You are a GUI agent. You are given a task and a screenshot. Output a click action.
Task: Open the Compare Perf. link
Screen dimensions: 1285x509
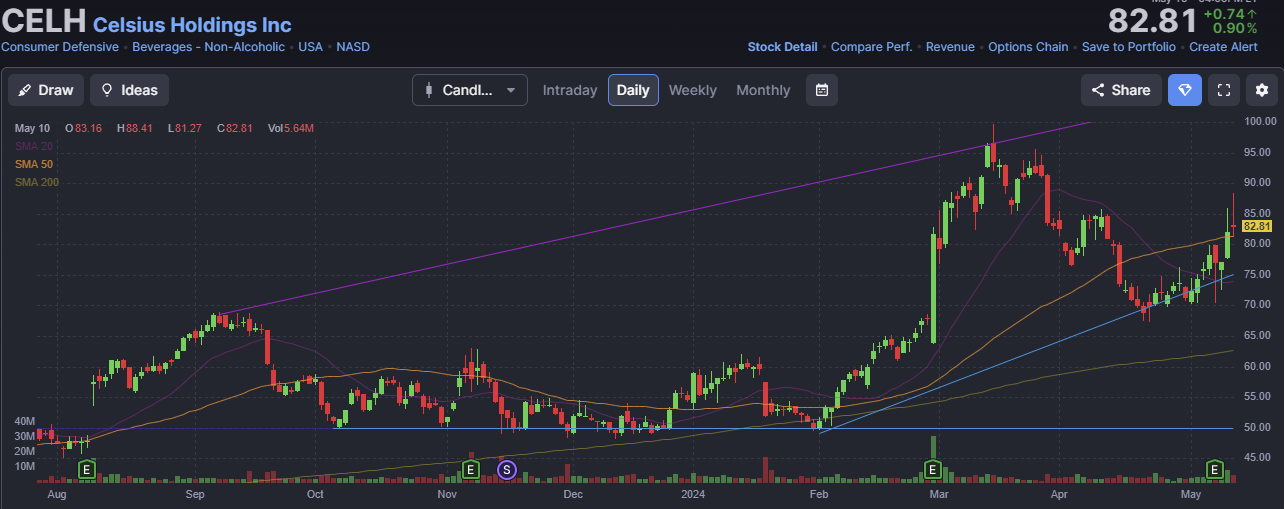tap(872, 47)
